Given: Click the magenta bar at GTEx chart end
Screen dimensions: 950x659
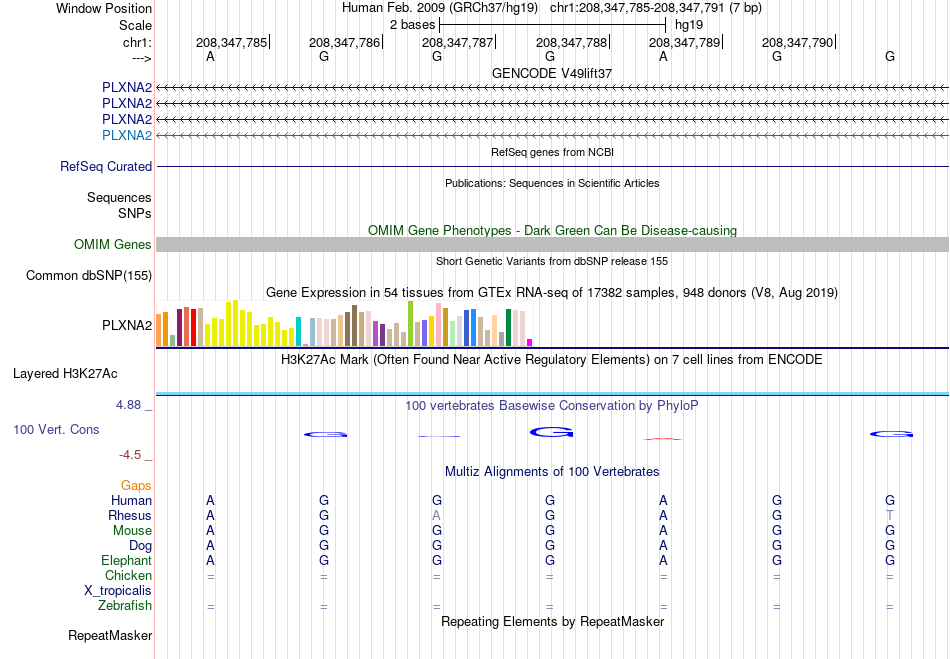Looking at the screenshot, I should pyautogui.click(x=530, y=343).
